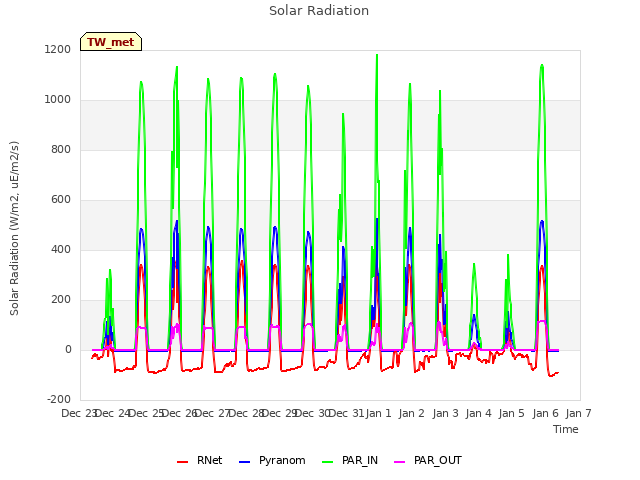Screen dimensions: 640x480
Task: Click the PAR_IN peak on Jan 6
Action: tap(542, 65)
